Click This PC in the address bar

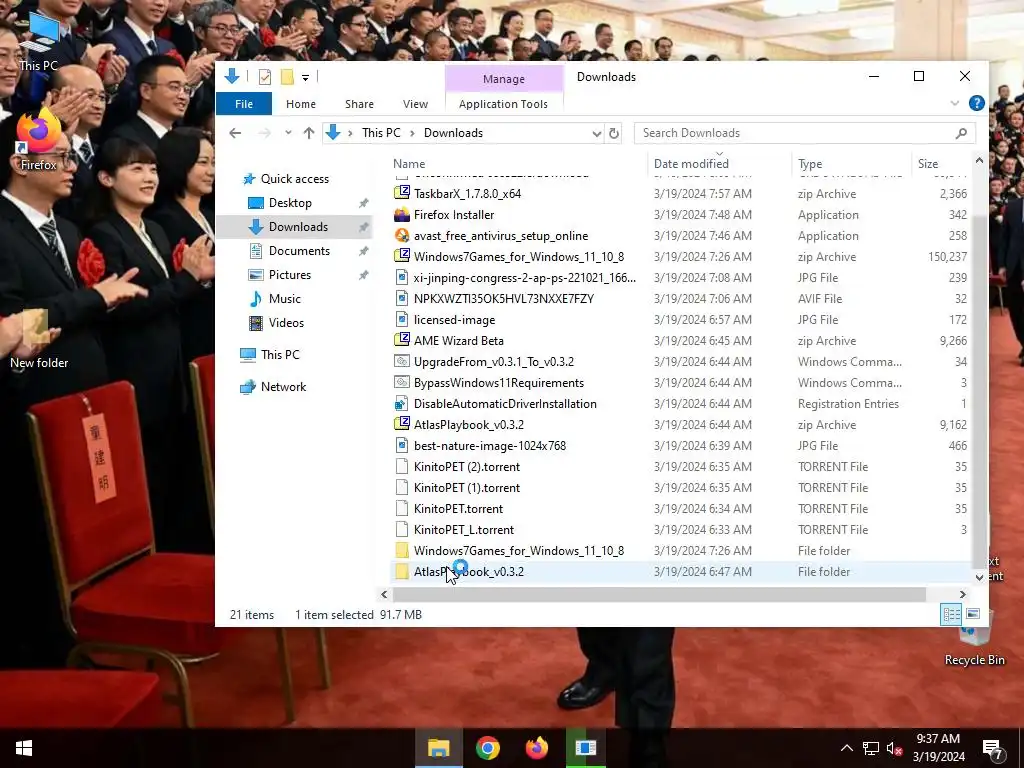point(381,133)
